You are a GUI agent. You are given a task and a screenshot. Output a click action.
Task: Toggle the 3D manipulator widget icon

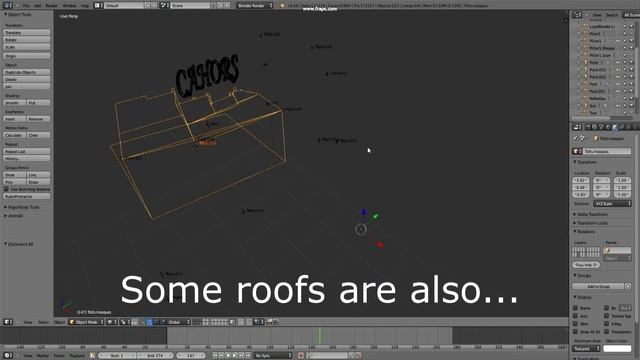[142, 322]
